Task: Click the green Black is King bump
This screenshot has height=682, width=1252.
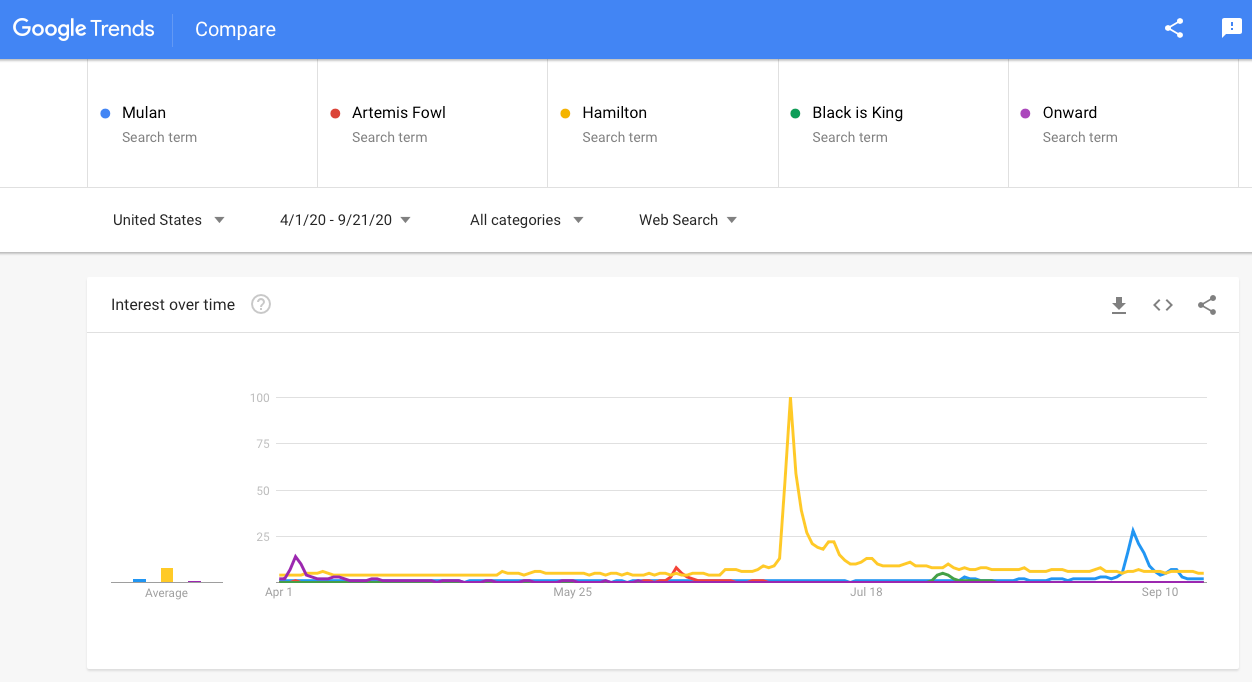Action: [943, 574]
